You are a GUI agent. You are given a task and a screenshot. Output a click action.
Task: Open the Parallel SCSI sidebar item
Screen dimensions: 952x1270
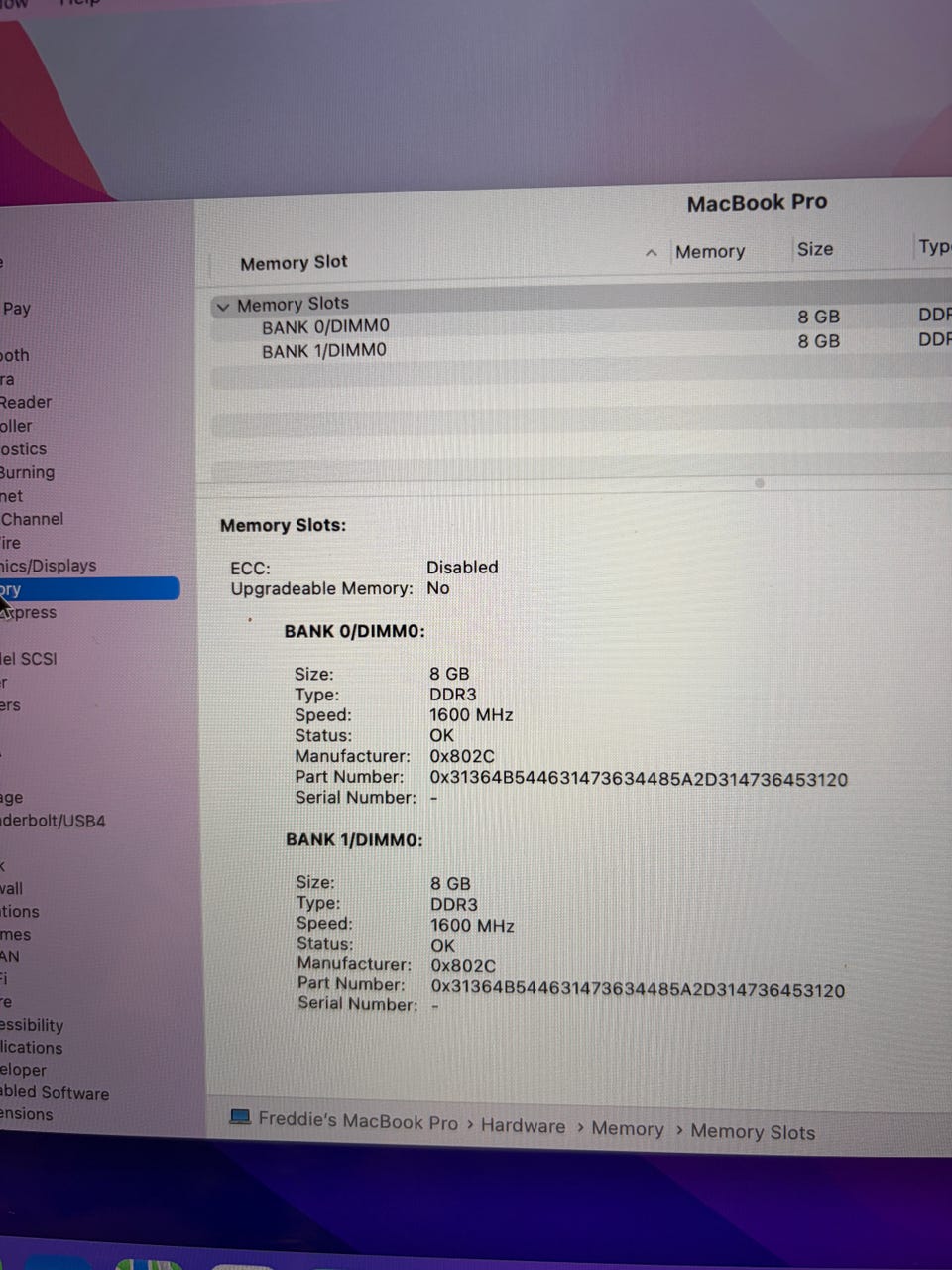point(29,658)
